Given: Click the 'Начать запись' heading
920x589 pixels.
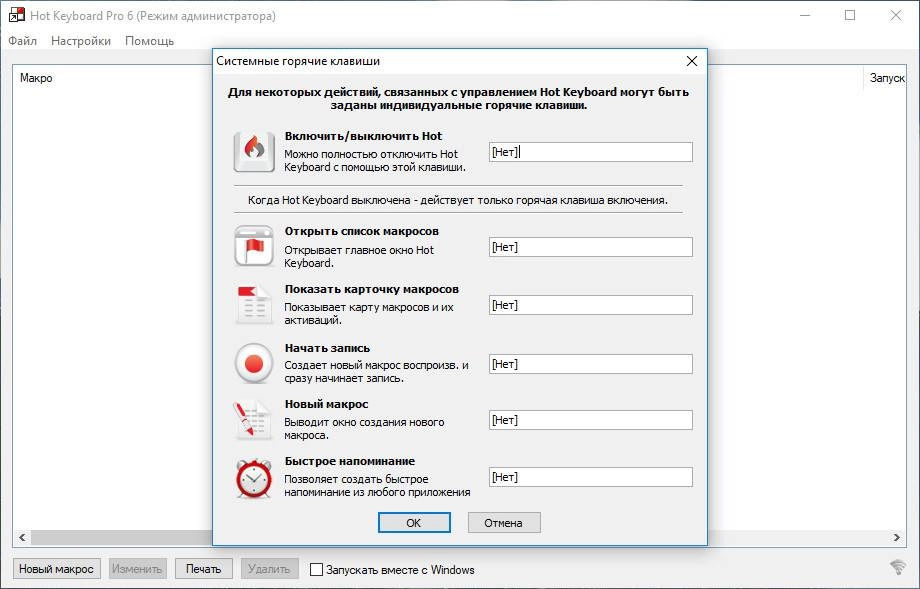Looking at the screenshot, I should (x=327, y=348).
